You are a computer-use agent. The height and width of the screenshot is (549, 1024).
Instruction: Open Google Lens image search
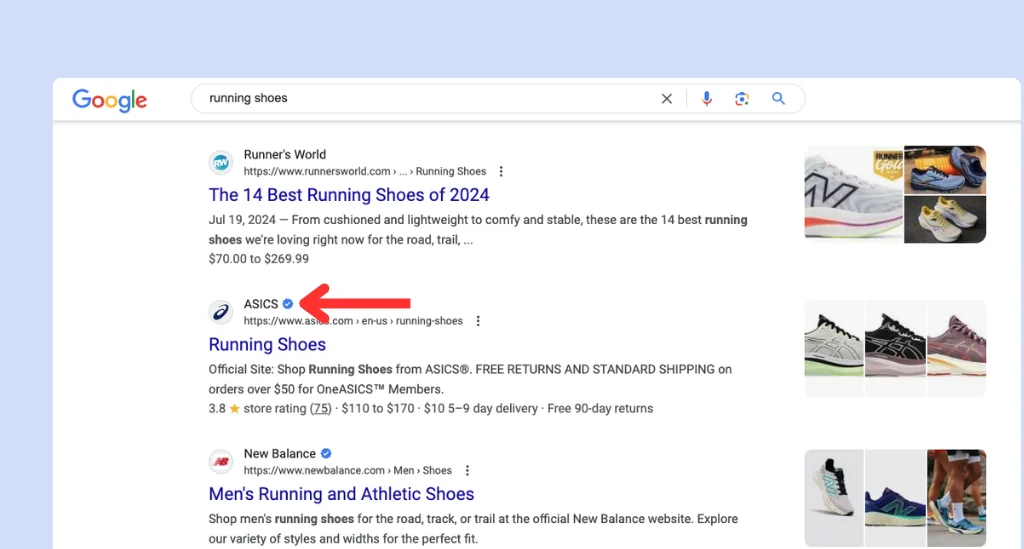click(x=741, y=99)
